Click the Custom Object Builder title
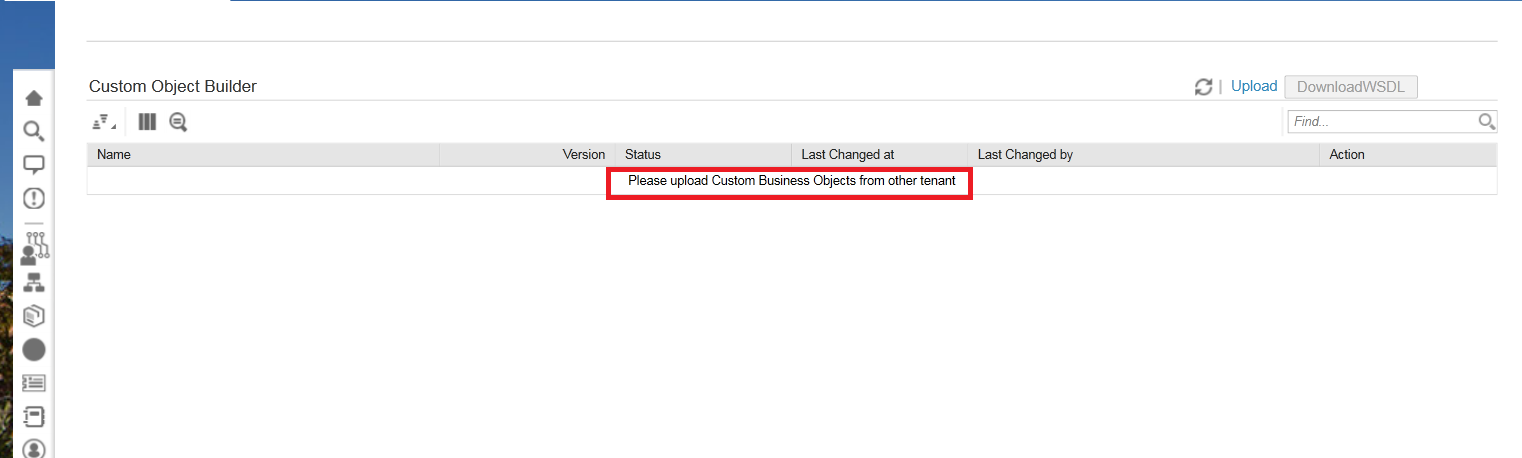Image resolution: width=1522 pixels, height=458 pixels. 173,87
